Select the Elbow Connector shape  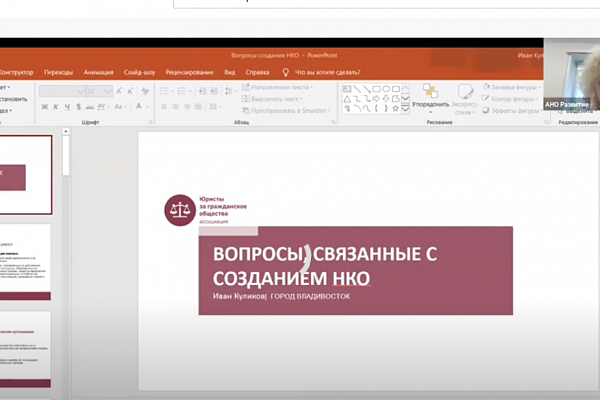pos(357,99)
